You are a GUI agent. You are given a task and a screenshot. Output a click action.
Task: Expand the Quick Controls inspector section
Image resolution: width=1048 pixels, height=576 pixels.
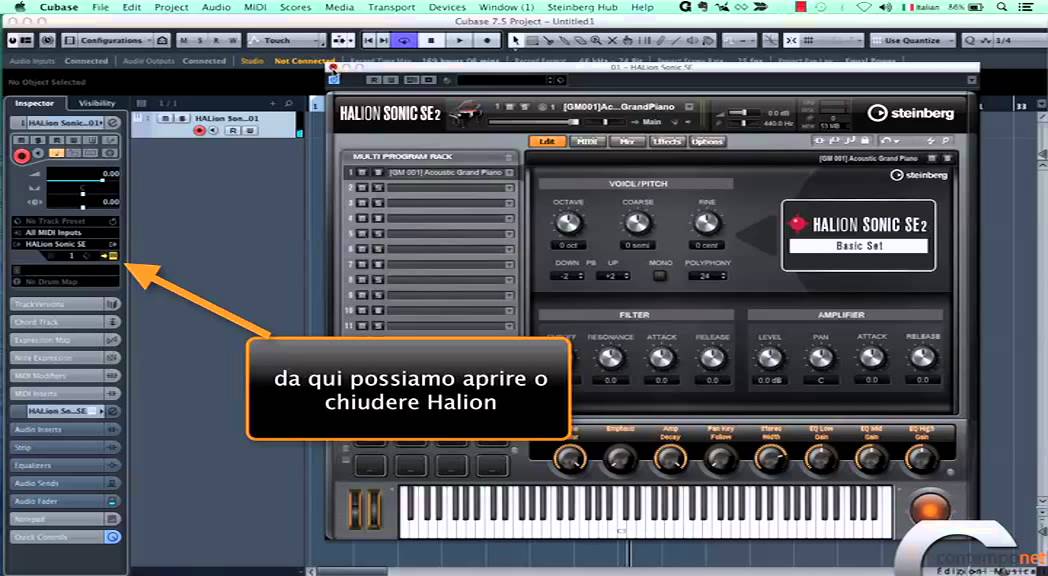(x=66, y=537)
